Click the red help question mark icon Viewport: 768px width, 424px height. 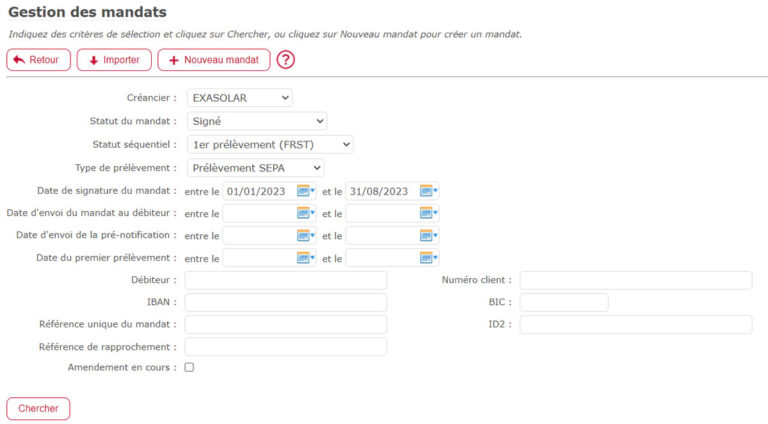[286, 60]
